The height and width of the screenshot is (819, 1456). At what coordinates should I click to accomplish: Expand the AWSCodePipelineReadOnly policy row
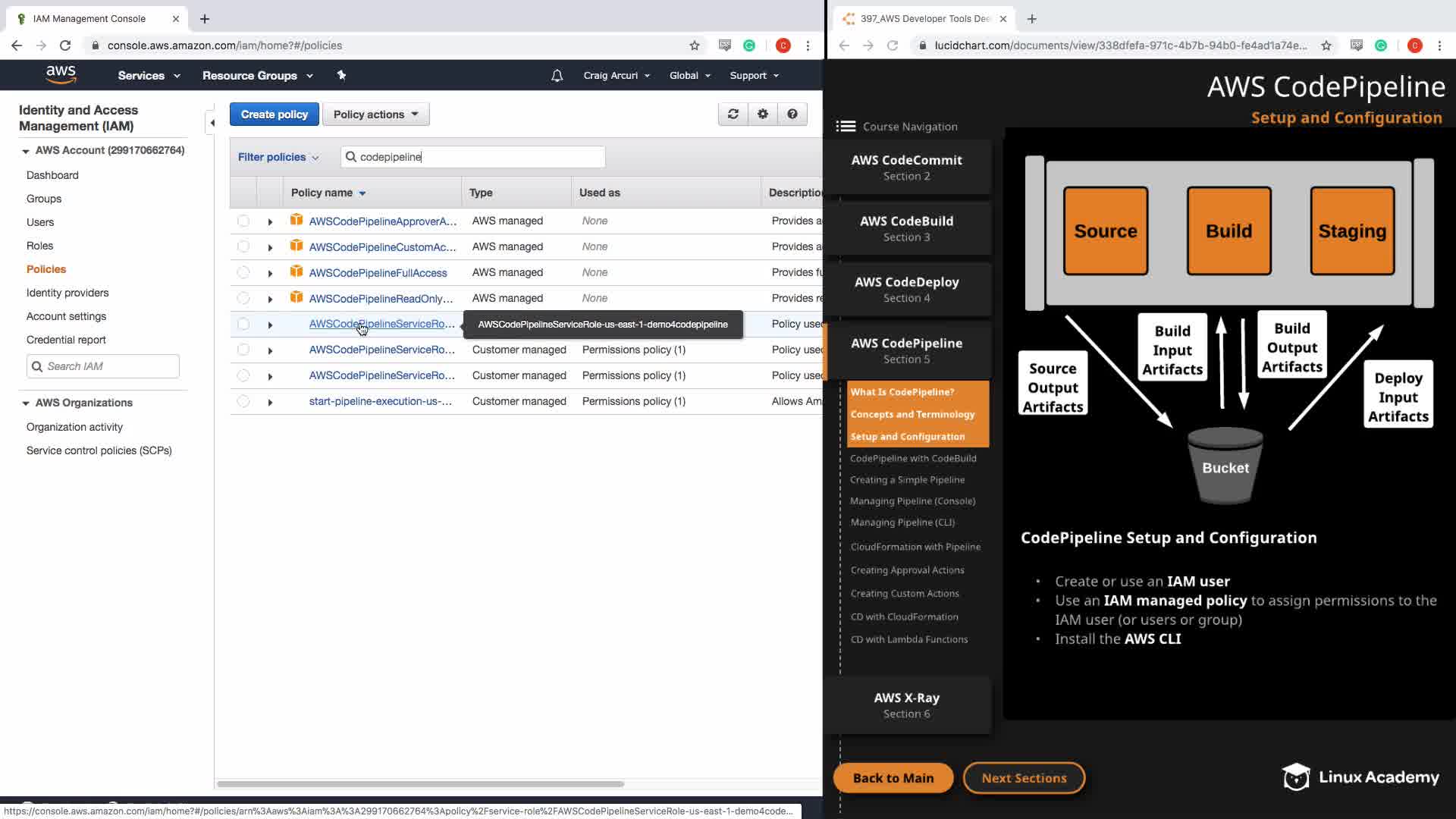[x=270, y=299]
